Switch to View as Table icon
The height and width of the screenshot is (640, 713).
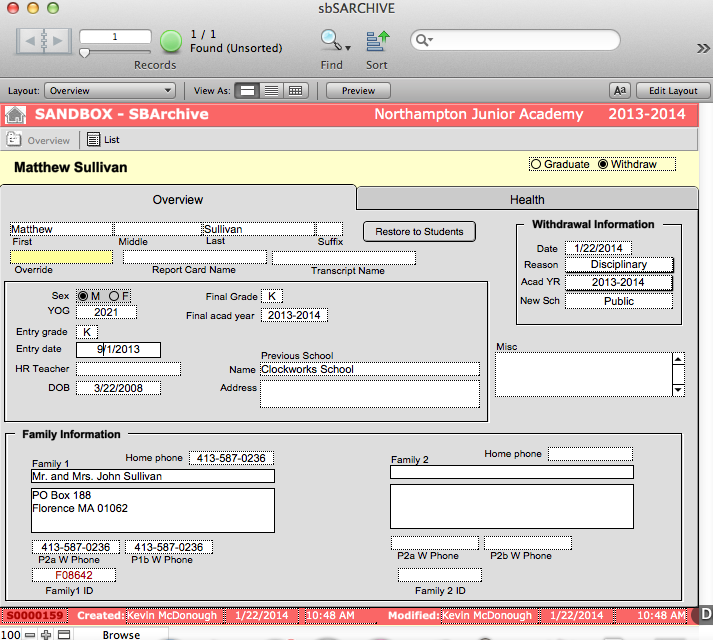click(295, 90)
